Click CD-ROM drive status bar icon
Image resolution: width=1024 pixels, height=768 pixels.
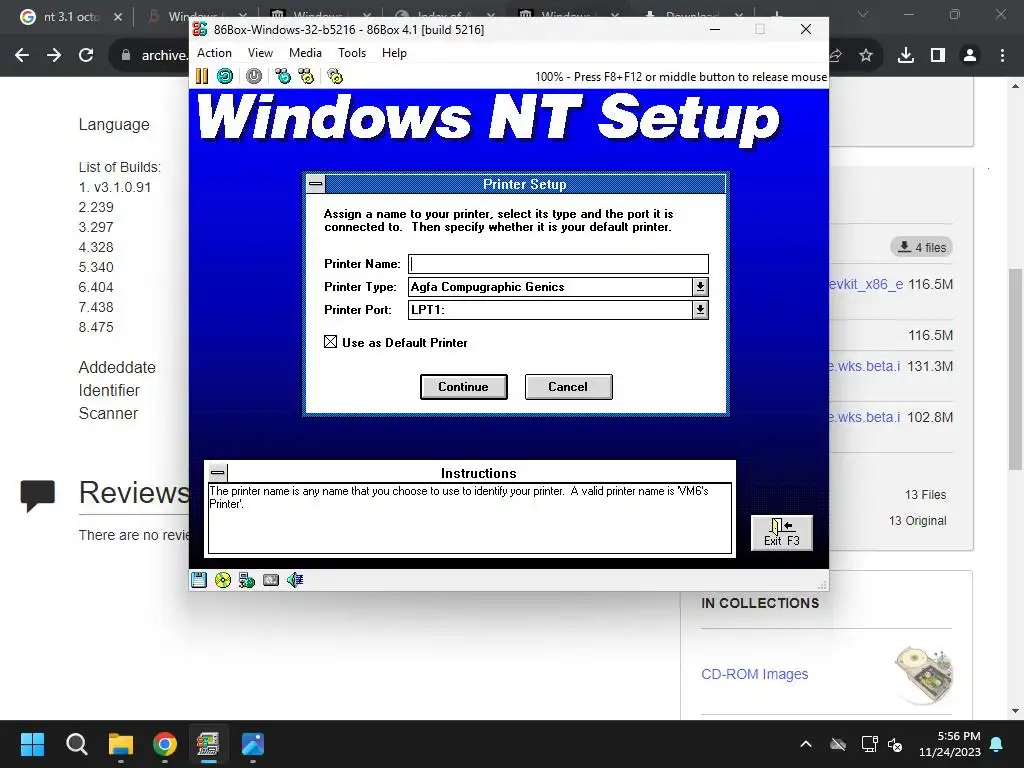223,580
